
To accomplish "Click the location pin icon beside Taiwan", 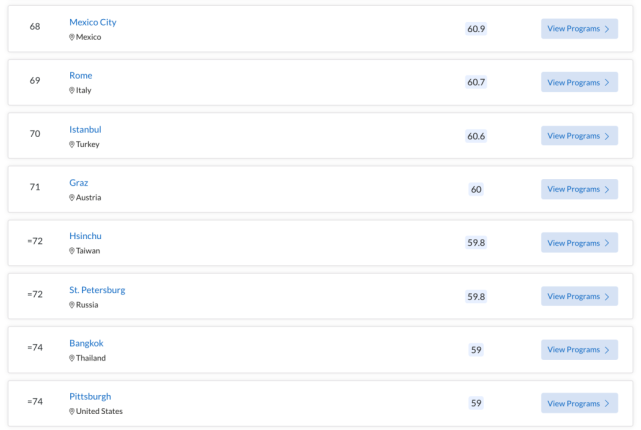I will coord(72,251).
